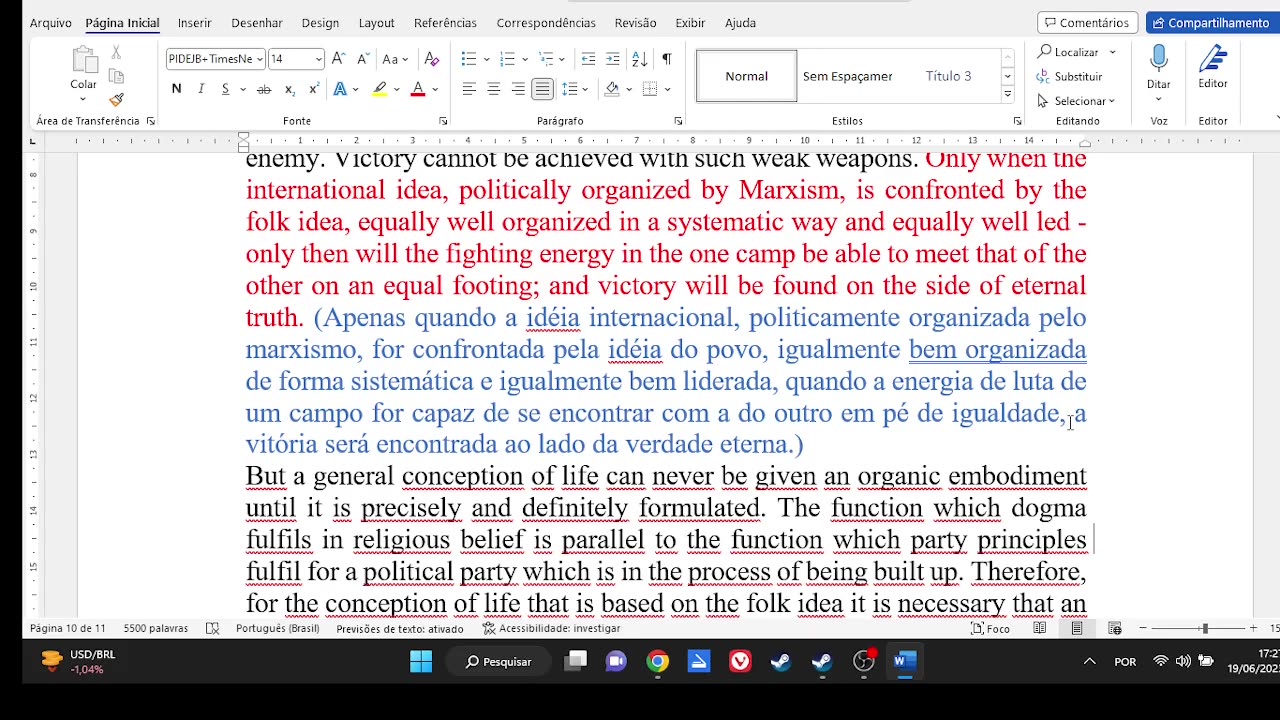Align paragraph to the left
This screenshot has width=1280, height=720.
[468, 89]
